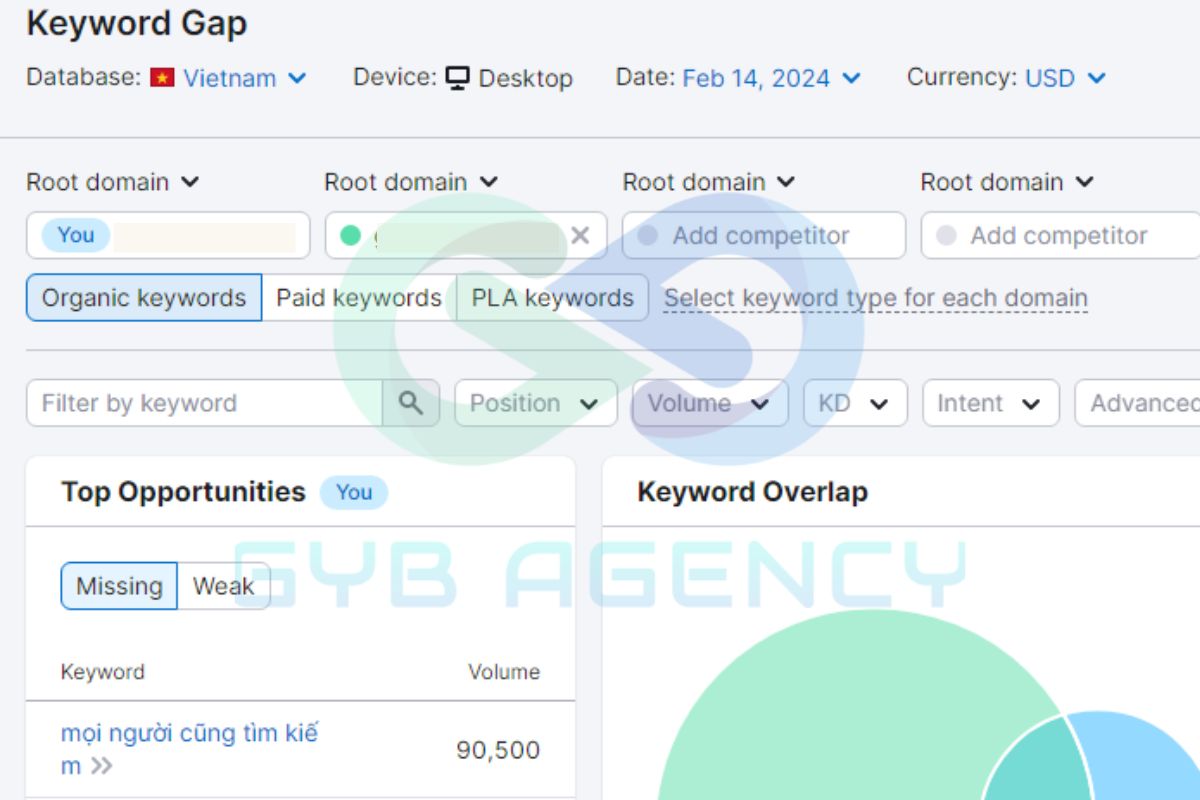Open the Vietnam database dropdown
This screenshot has height=800, width=1200.
[245, 78]
